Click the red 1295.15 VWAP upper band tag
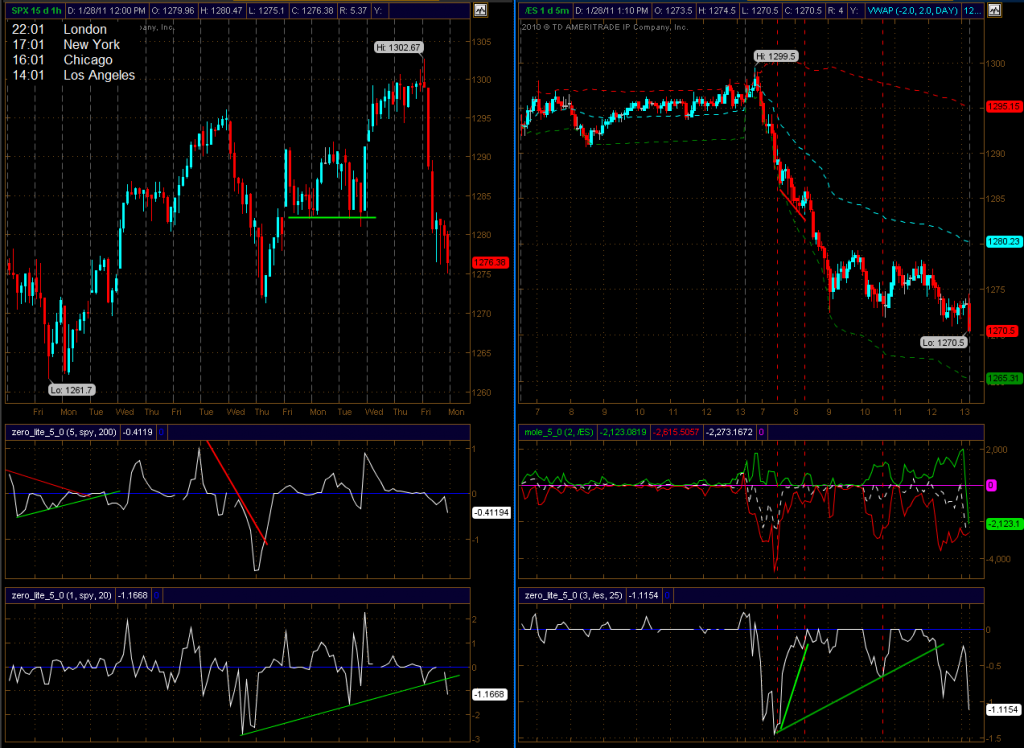Viewport: 1024px width, 748px height. coord(1004,106)
